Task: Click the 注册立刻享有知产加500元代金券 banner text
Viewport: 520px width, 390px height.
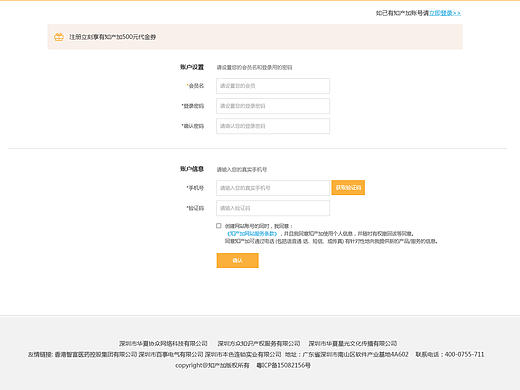Action: pos(112,37)
